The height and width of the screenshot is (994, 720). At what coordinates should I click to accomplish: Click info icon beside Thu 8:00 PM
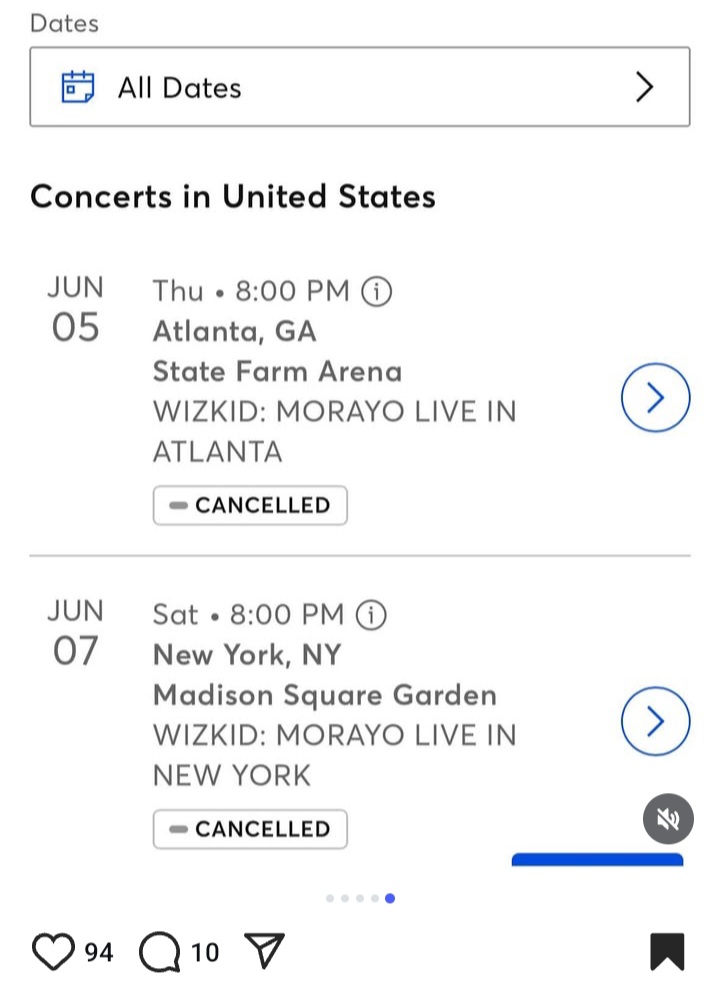coord(376,292)
